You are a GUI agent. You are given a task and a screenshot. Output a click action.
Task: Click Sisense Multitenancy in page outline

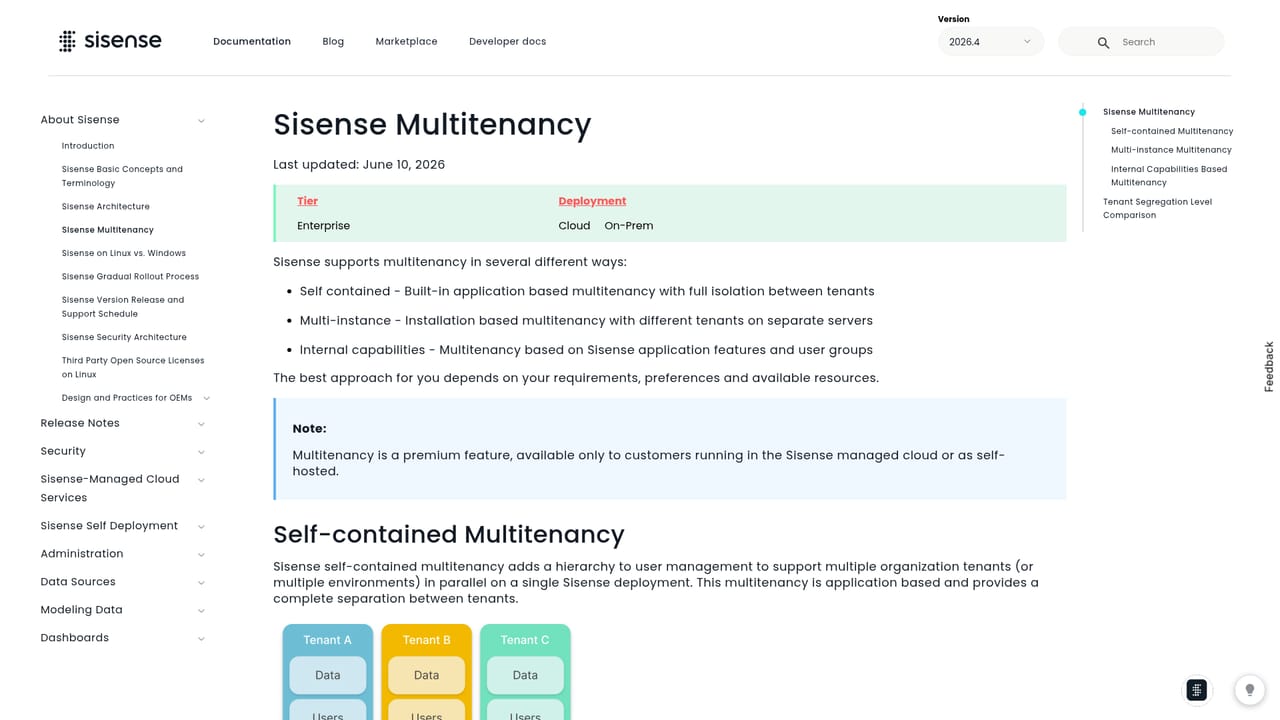point(1149,112)
